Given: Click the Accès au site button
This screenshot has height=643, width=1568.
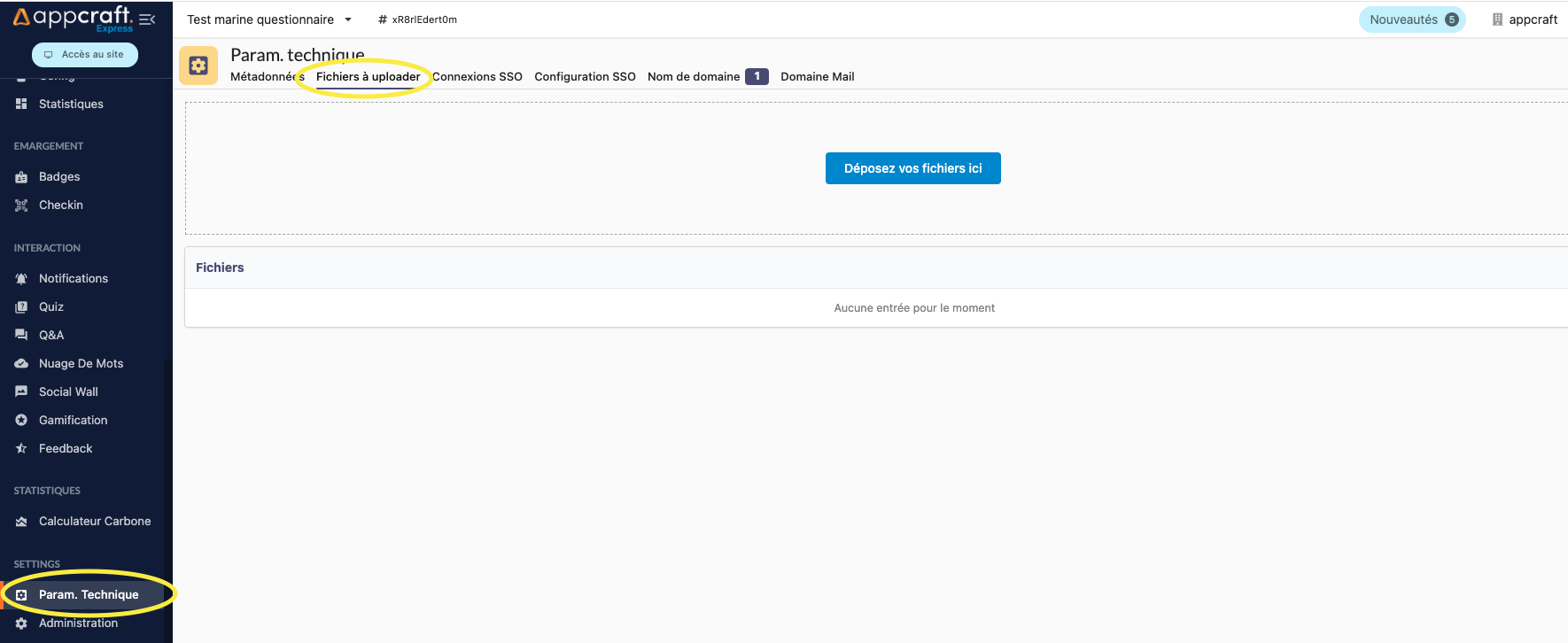Looking at the screenshot, I should pyautogui.click(x=85, y=55).
